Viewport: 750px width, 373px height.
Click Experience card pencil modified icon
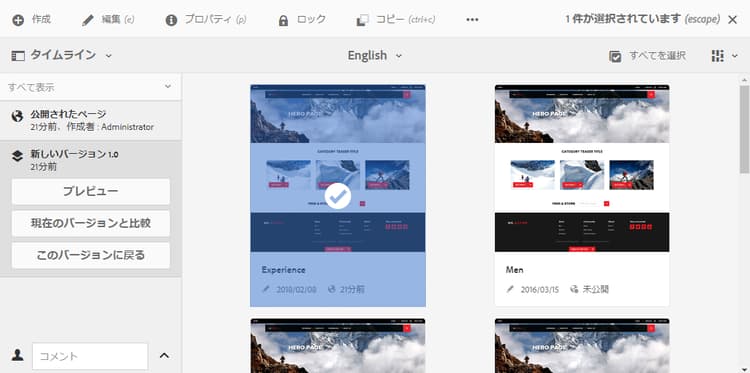pos(266,289)
